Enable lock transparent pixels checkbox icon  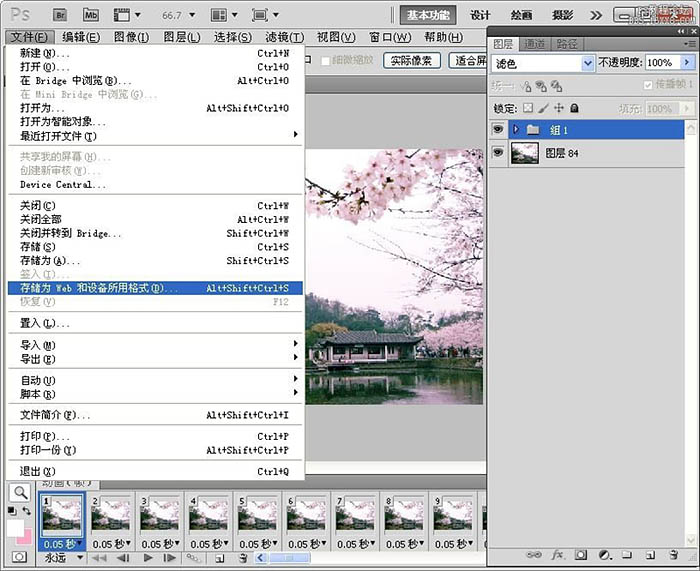(528, 108)
